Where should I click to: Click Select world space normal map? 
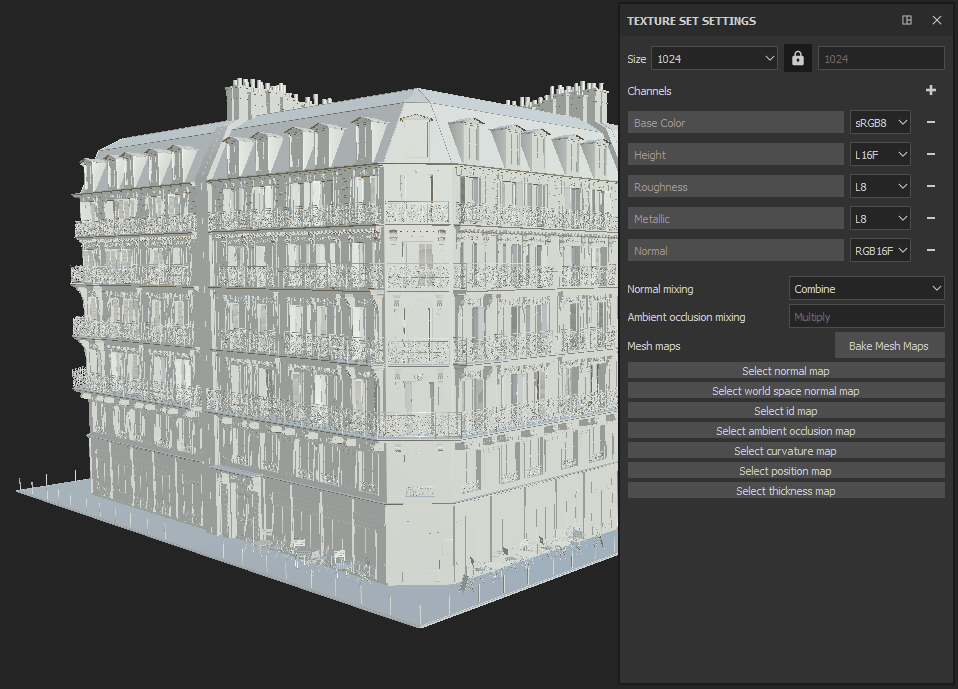[786, 391]
